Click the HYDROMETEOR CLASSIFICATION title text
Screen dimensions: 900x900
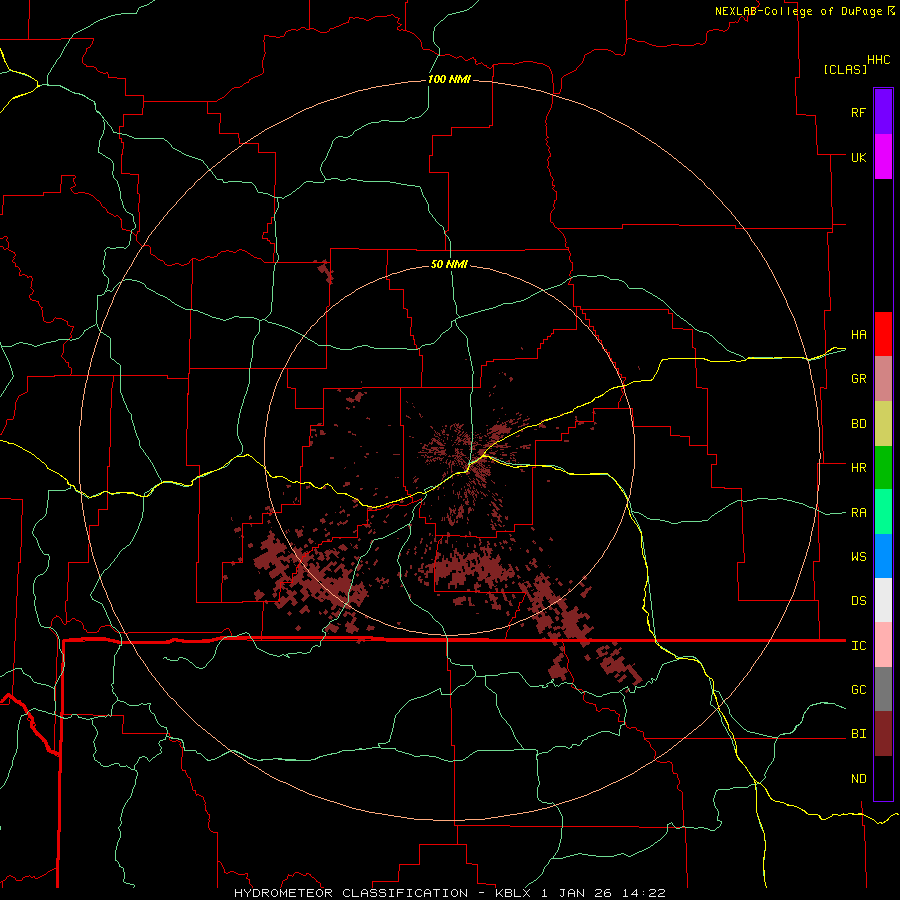(x=351, y=893)
